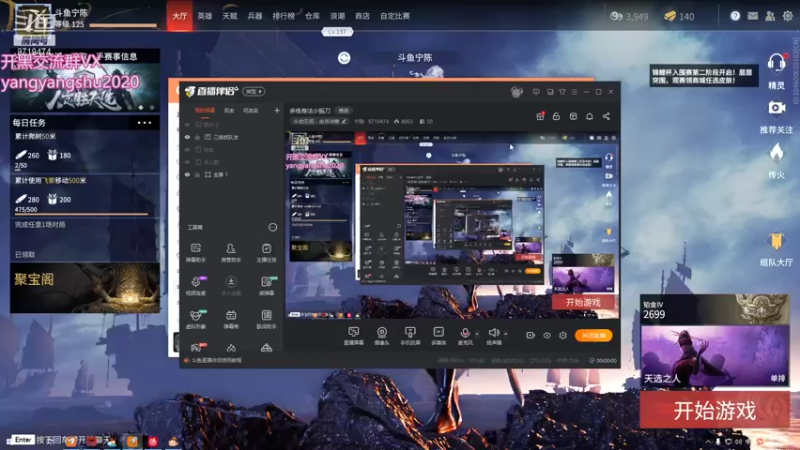Click the player level experience bar

pyautogui.click(x=122, y=25)
